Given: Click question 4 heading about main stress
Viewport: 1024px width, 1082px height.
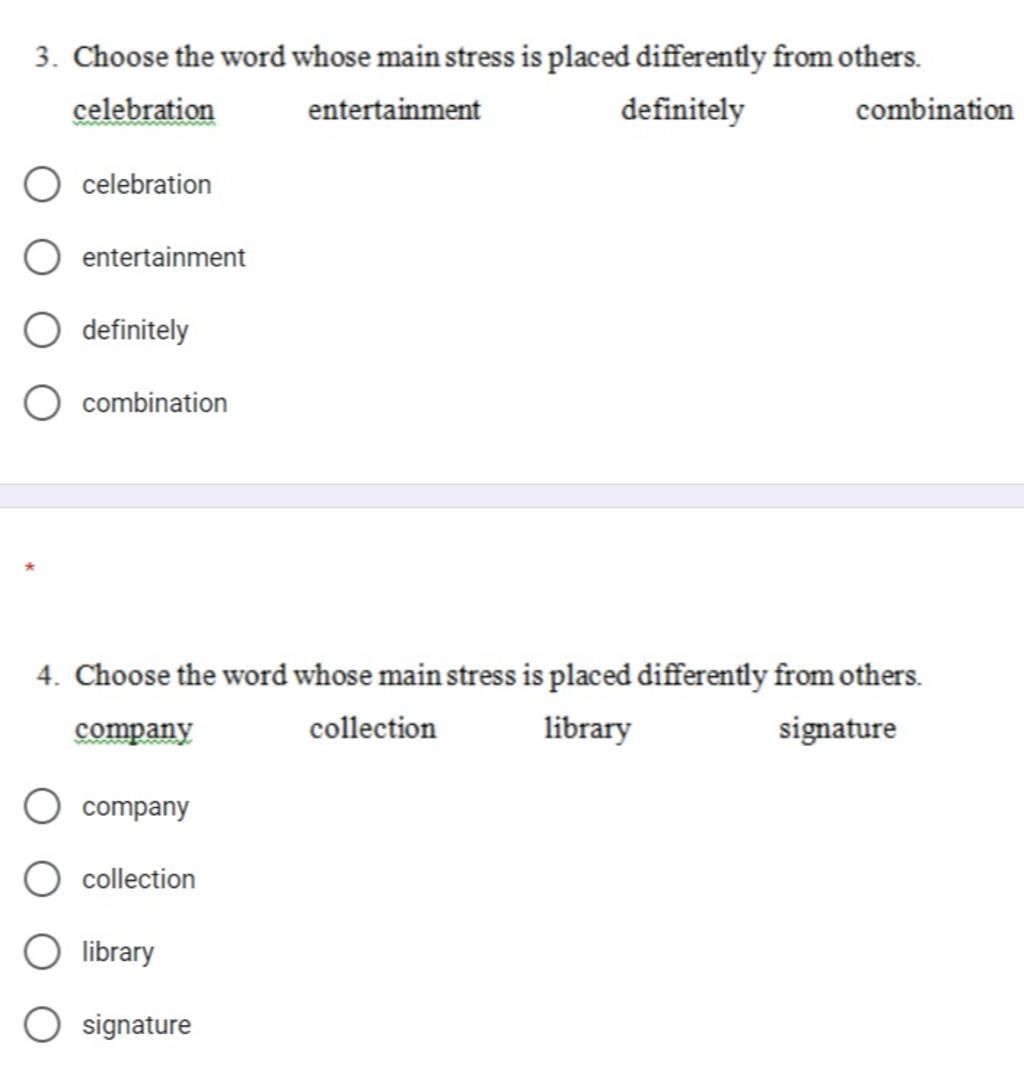Looking at the screenshot, I should [x=480, y=676].
